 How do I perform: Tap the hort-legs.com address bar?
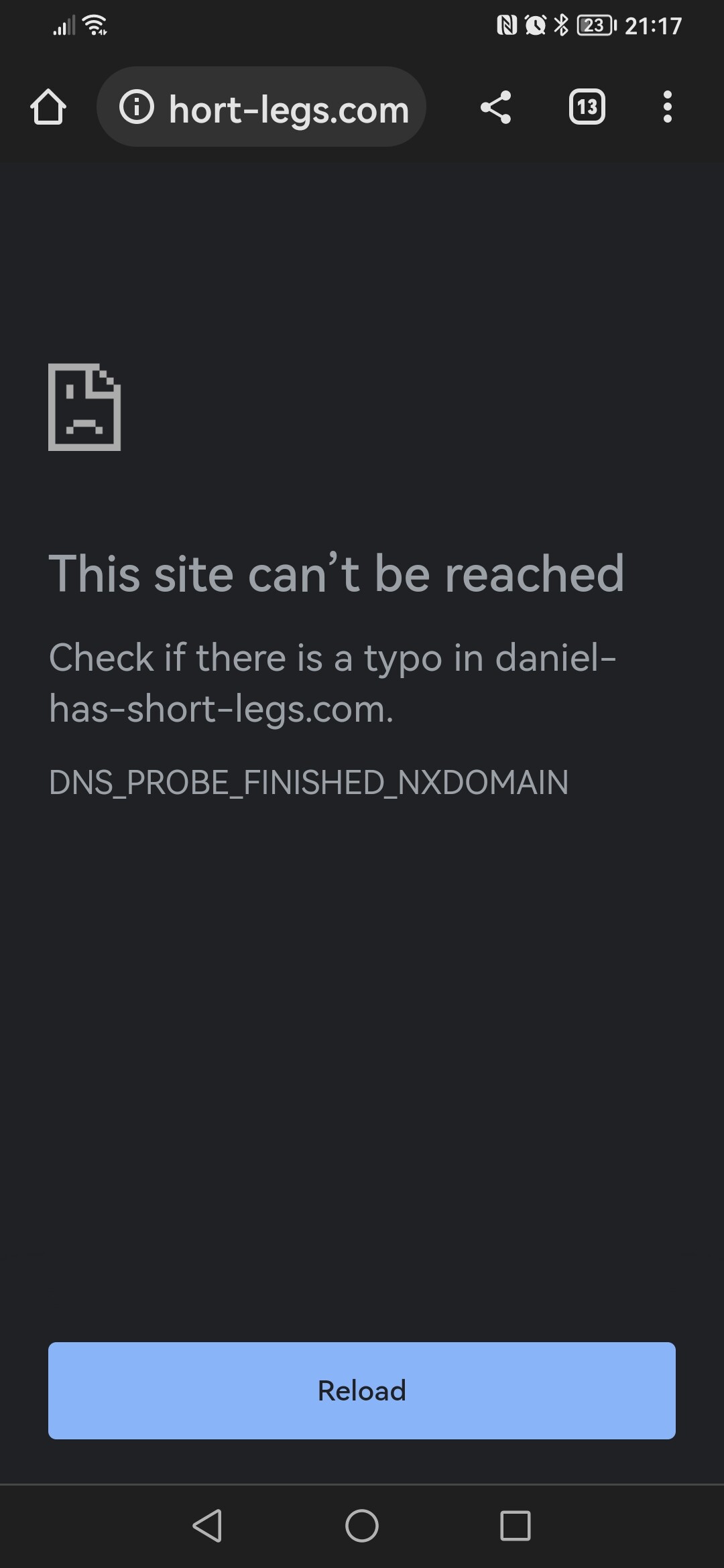click(x=261, y=107)
